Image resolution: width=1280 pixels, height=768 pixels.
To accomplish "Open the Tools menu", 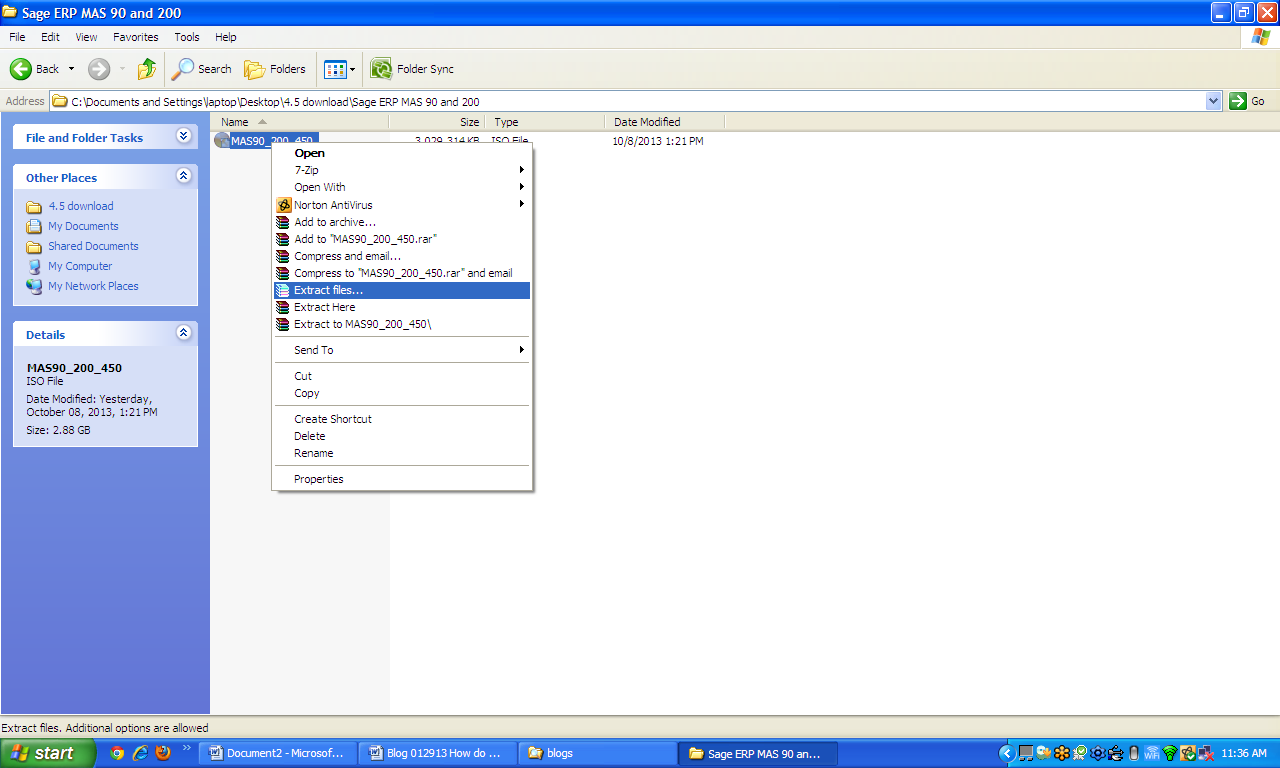I will 186,37.
